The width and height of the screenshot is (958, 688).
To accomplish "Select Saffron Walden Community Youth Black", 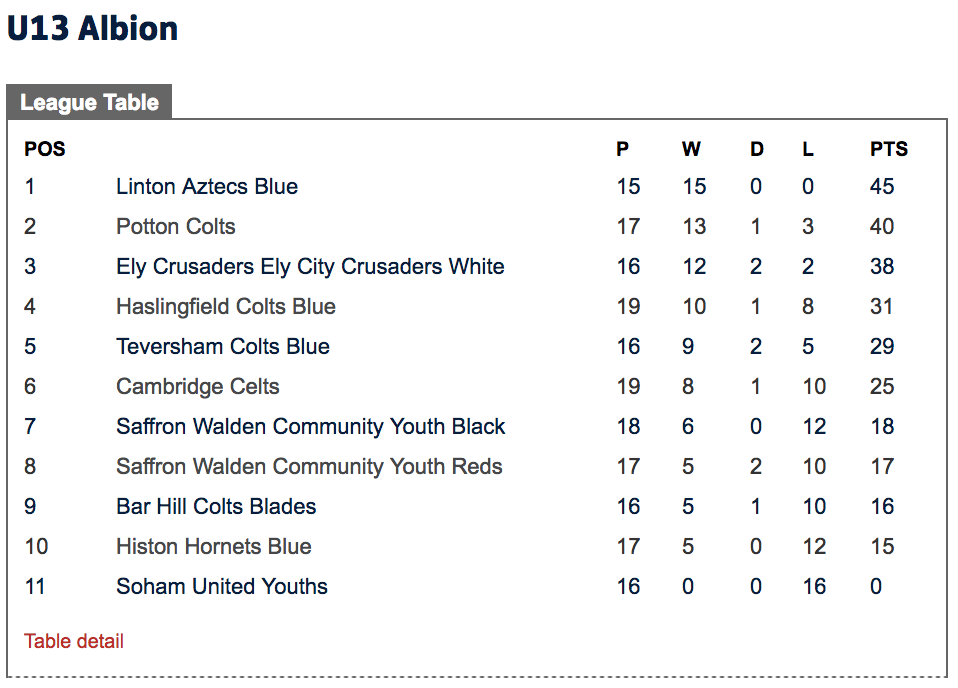I will click(311, 426).
